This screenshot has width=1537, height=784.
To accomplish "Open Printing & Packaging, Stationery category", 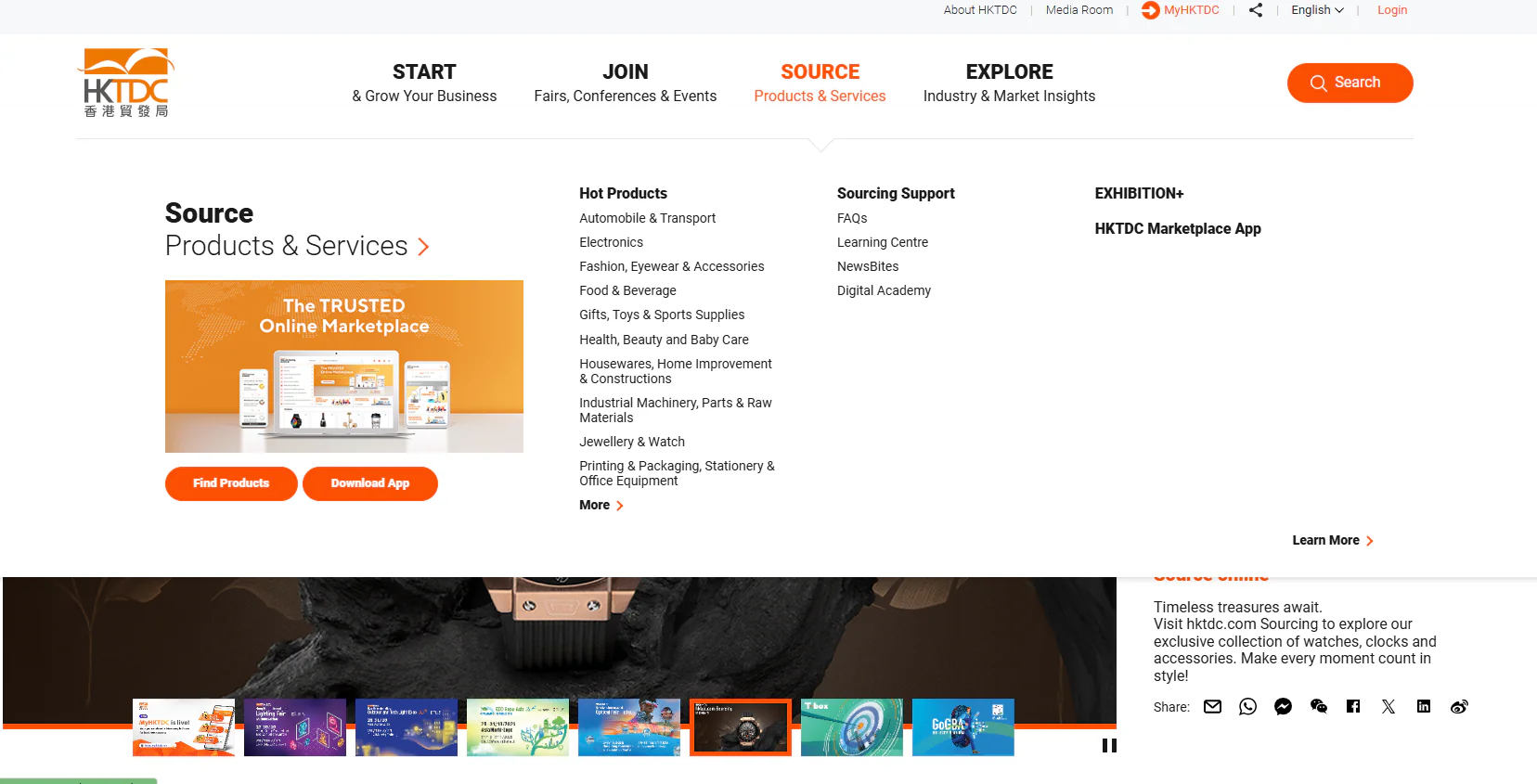I will pyautogui.click(x=677, y=473).
